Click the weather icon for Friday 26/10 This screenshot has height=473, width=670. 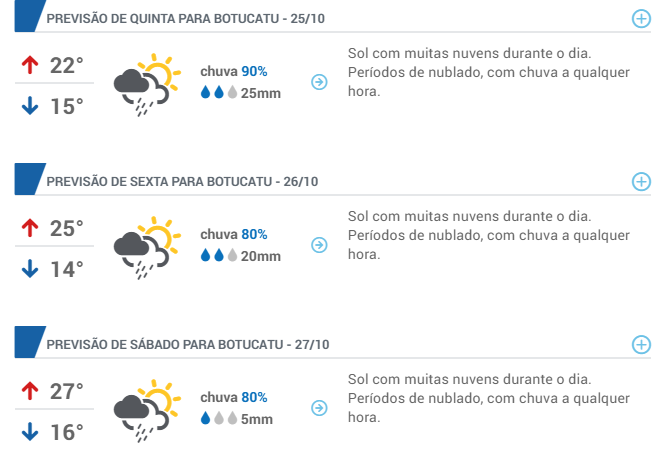pos(147,247)
